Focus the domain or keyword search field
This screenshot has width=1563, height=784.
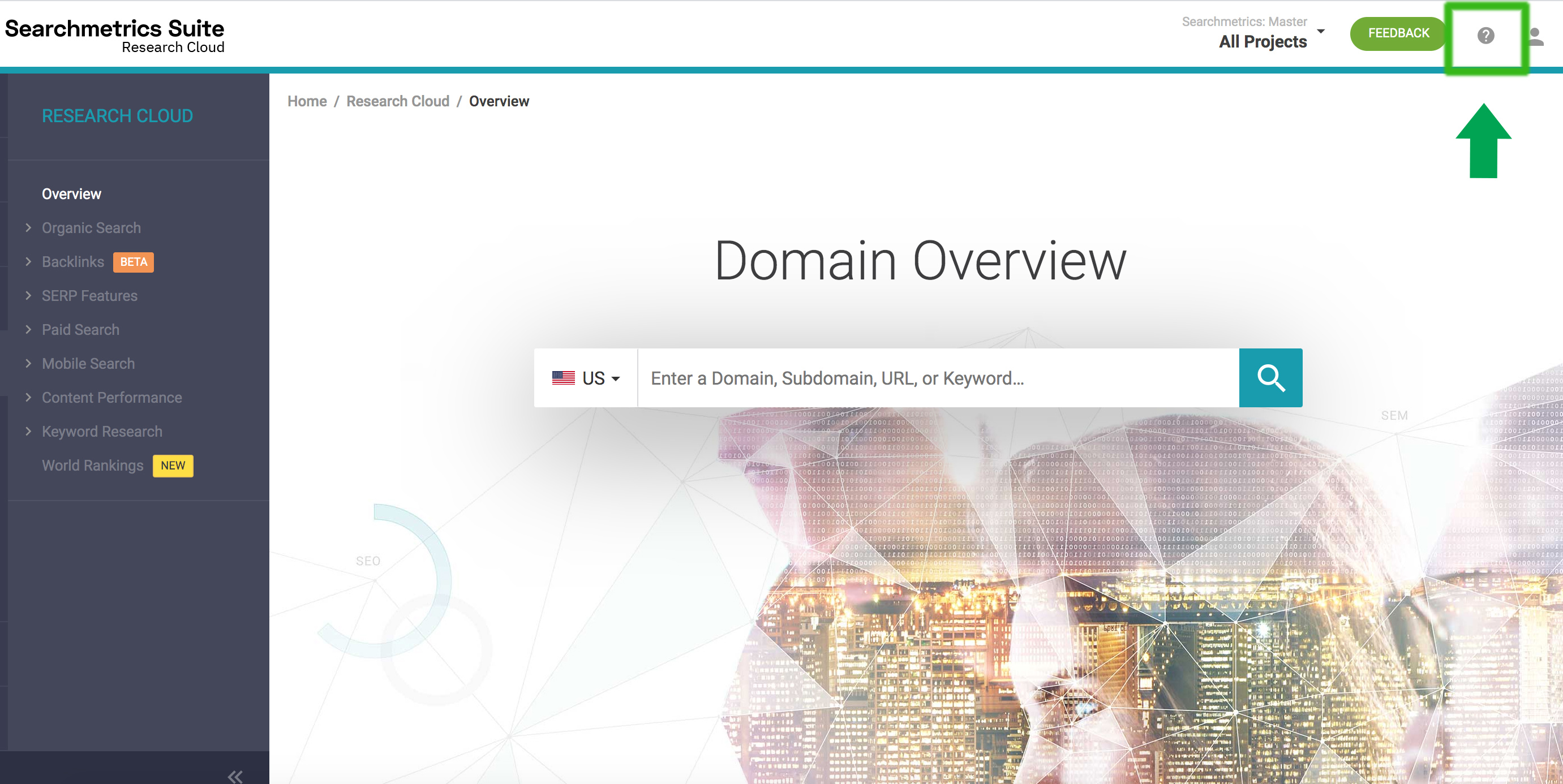pyautogui.click(x=938, y=378)
